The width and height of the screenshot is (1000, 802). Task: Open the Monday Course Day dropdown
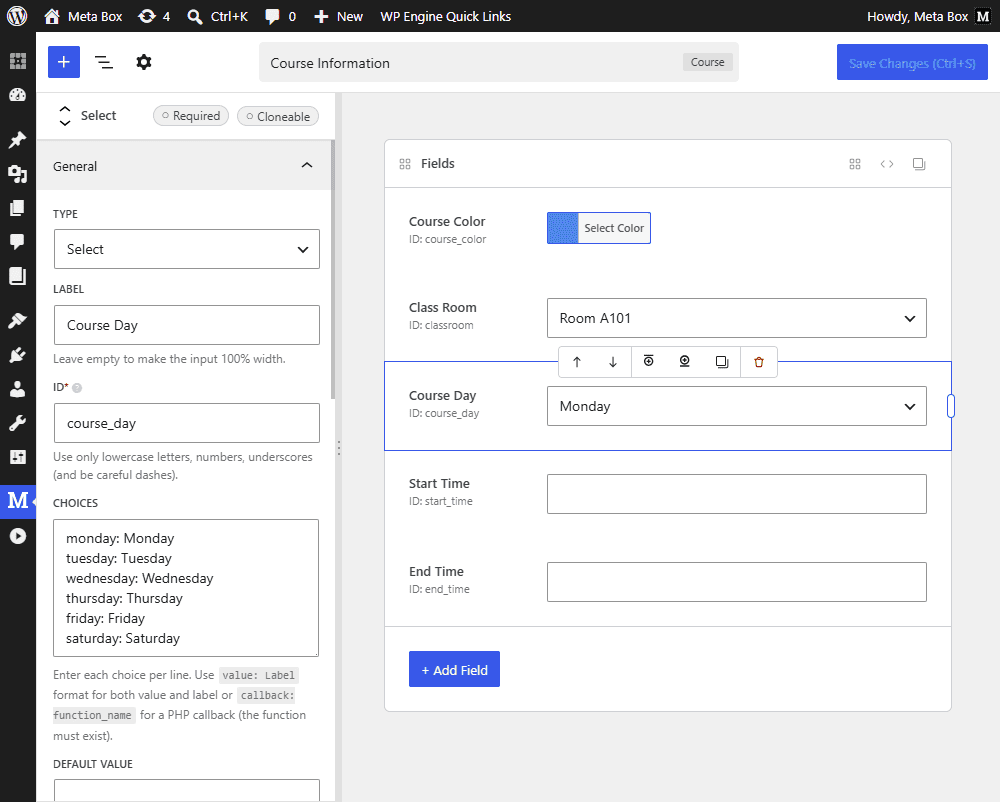tap(737, 406)
